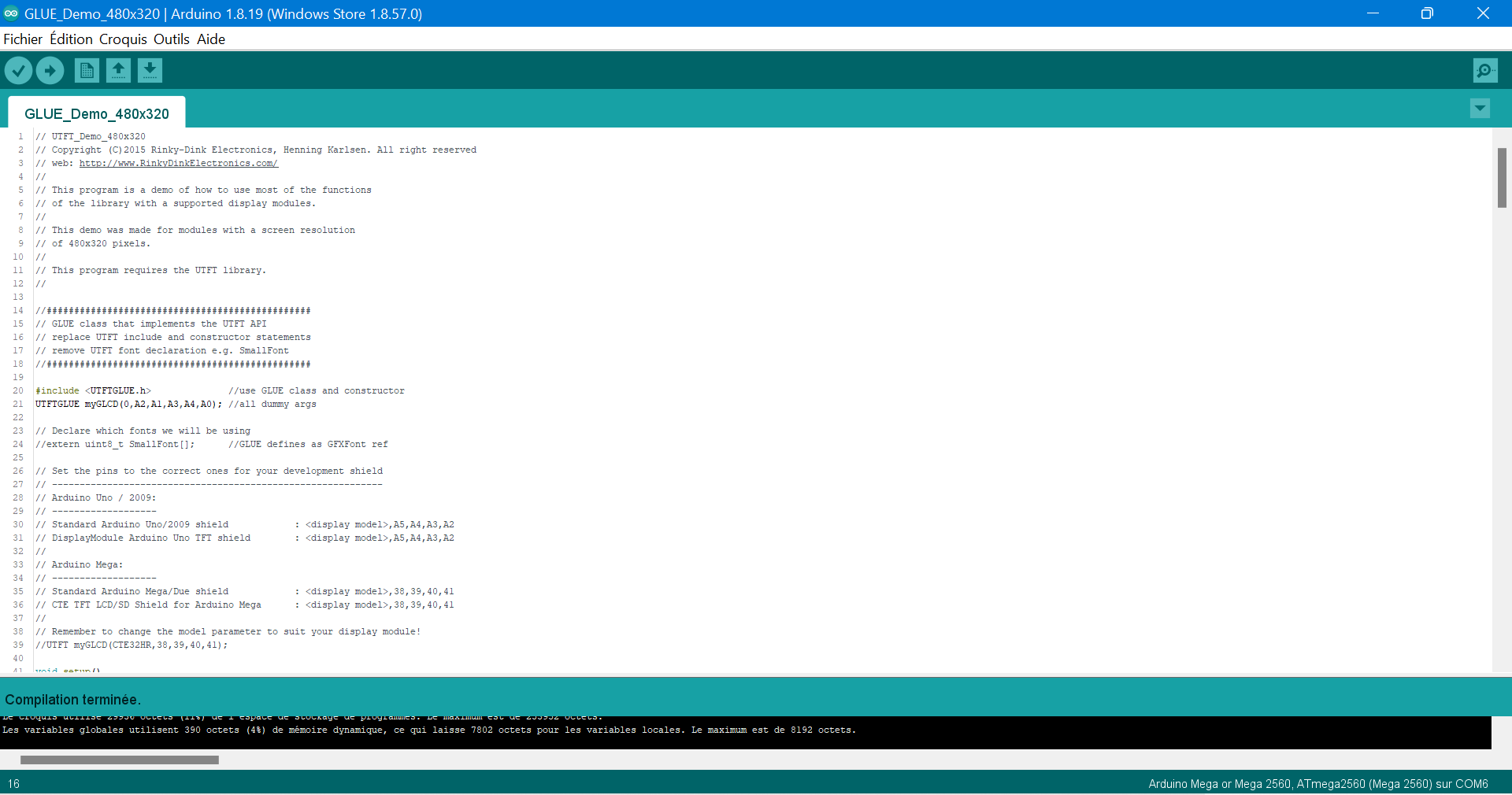This screenshot has height=795, width=1512.
Task: Click the editor vertical scrollbar thumb
Action: tap(1502, 178)
